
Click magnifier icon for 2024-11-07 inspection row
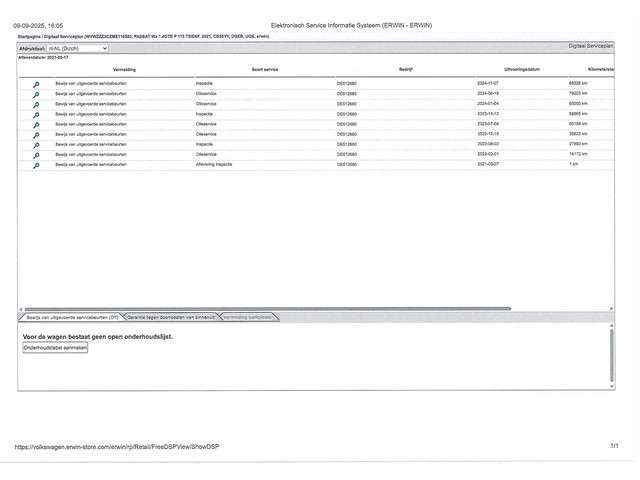click(36, 83)
